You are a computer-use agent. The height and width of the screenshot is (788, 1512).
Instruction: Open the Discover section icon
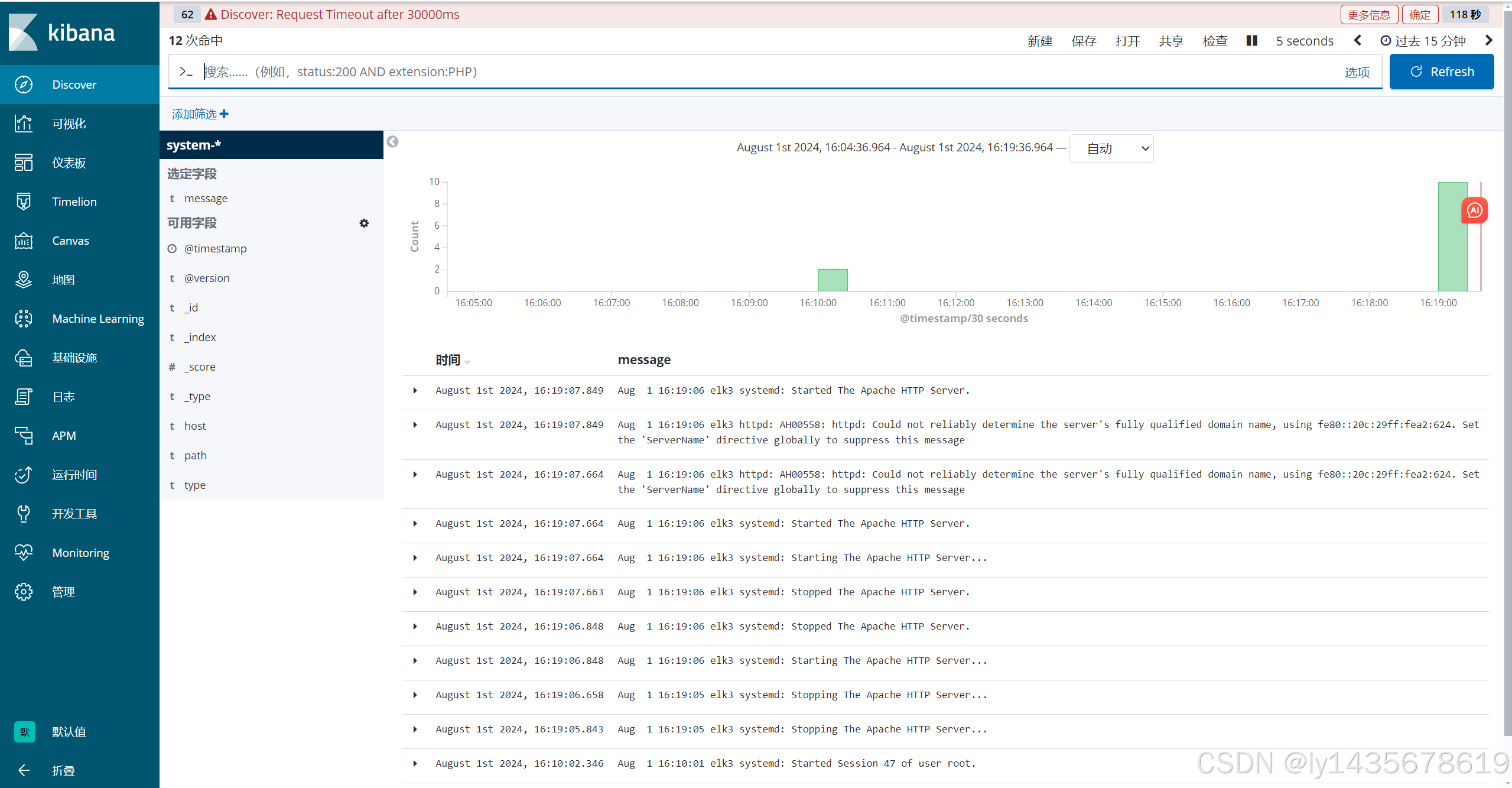pyautogui.click(x=24, y=85)
